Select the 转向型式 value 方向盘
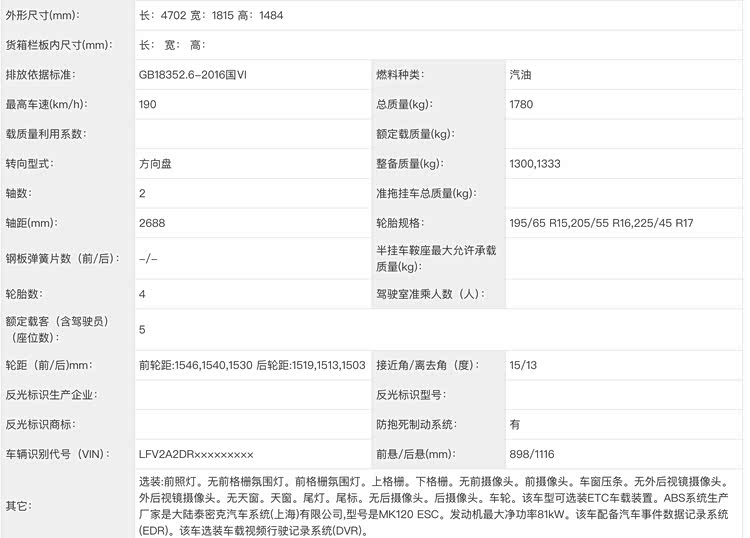 (x=155, y=163)
